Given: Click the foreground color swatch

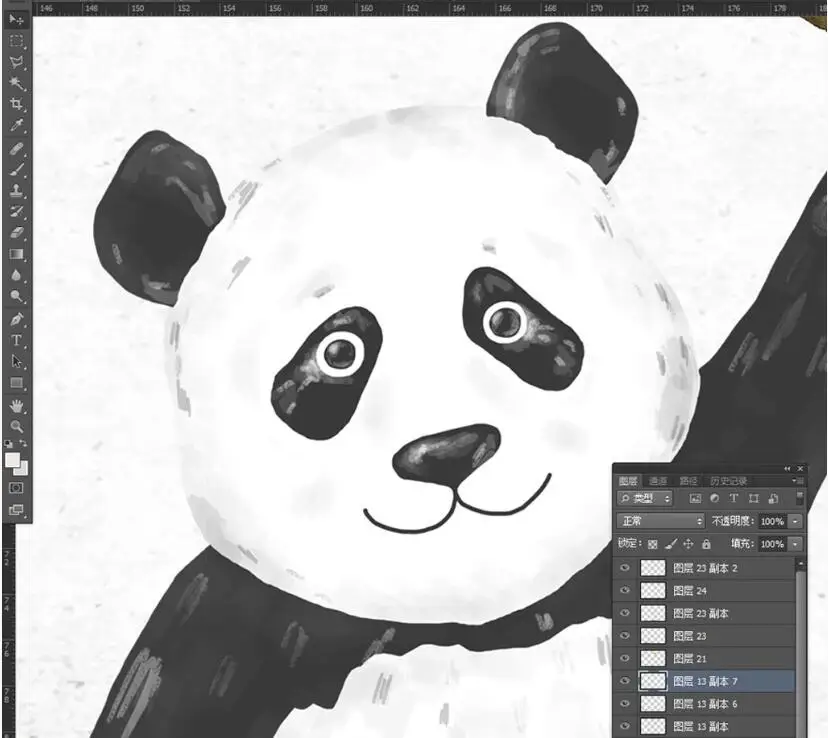Looking at the screenshot, I should tap(12, 460).
